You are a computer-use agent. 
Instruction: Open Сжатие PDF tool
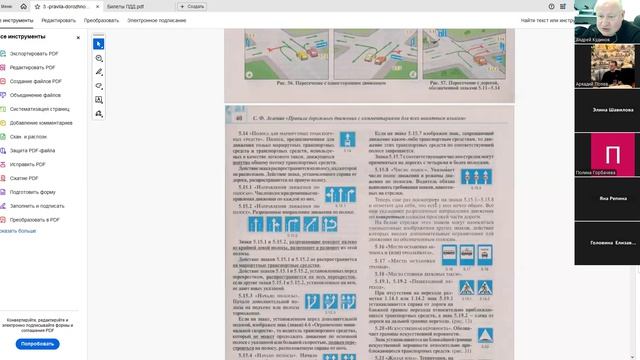coord(24,178)
